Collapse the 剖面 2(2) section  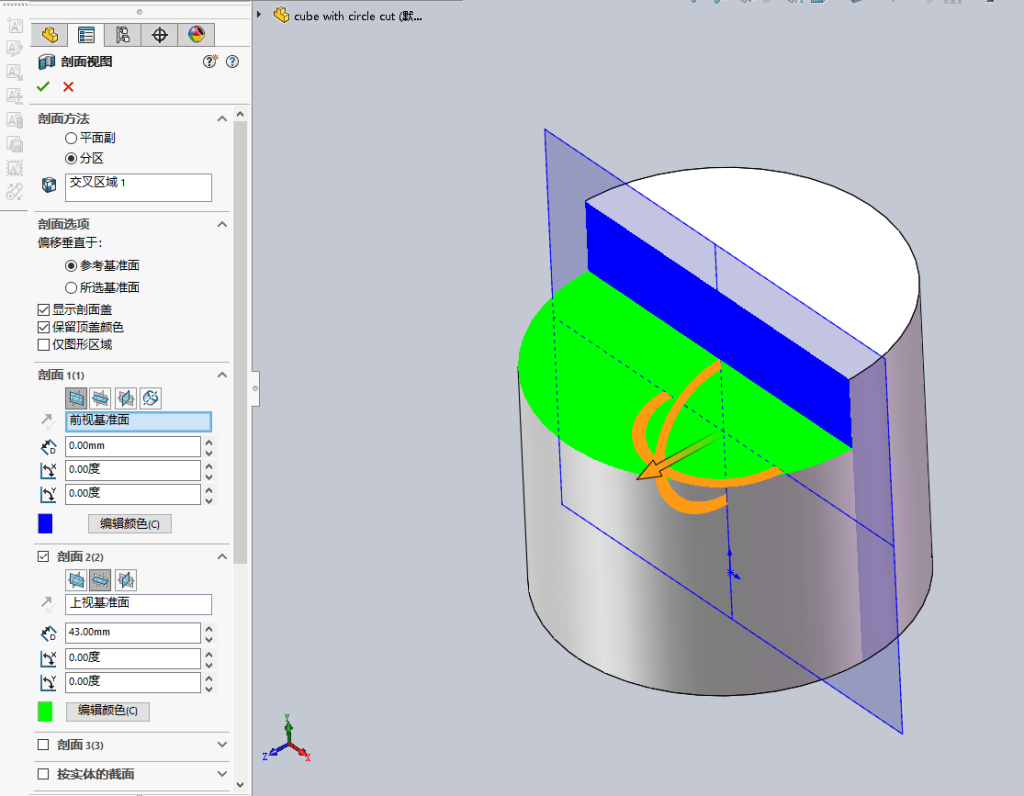click(x=222, y=556)
